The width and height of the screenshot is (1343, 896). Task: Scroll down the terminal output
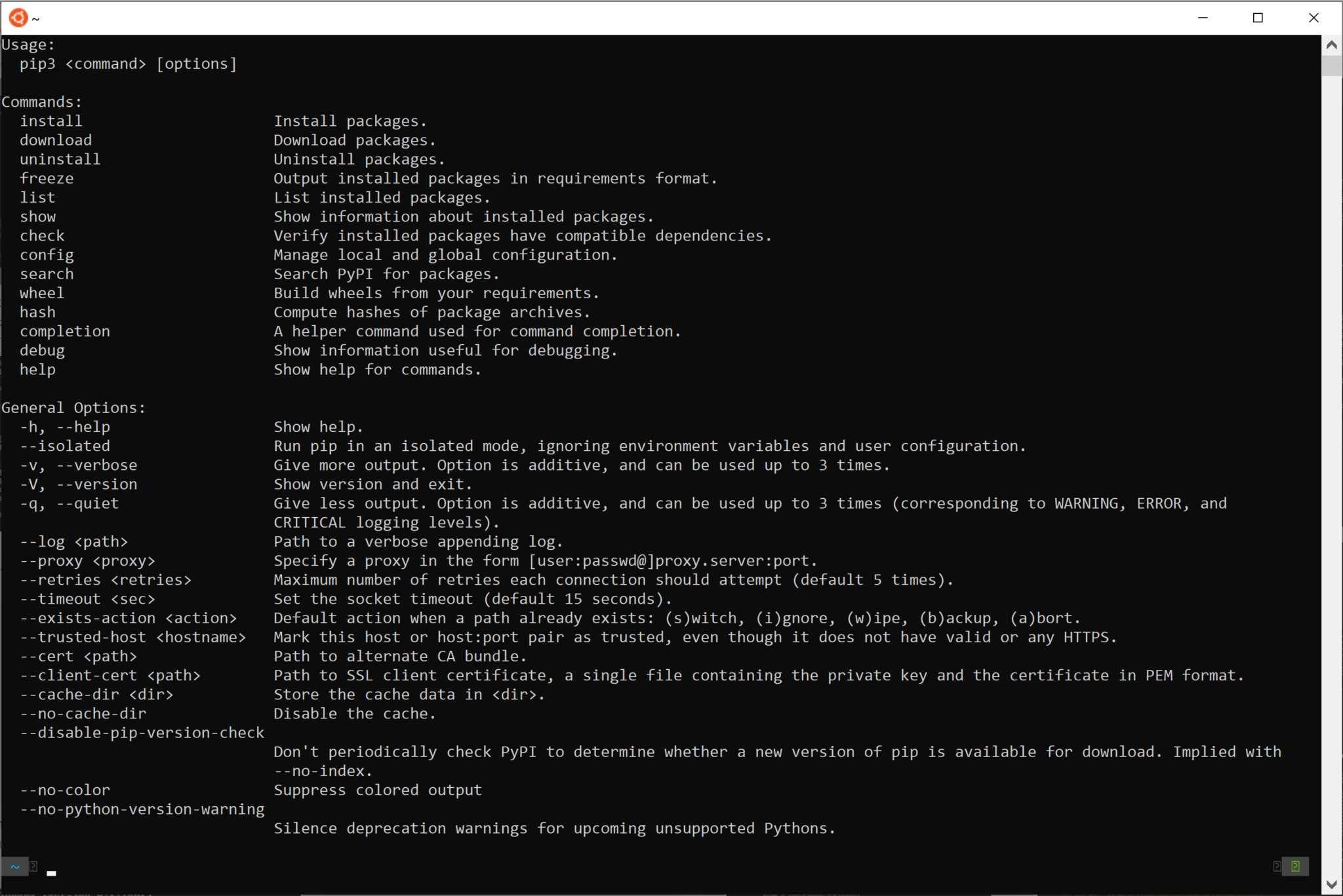click(1332, 878)
